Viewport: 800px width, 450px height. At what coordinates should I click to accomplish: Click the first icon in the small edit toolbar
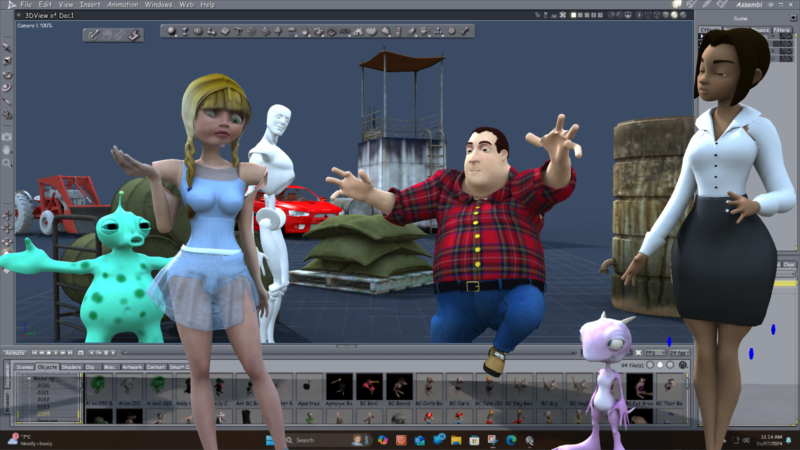[x=93, y=35]
